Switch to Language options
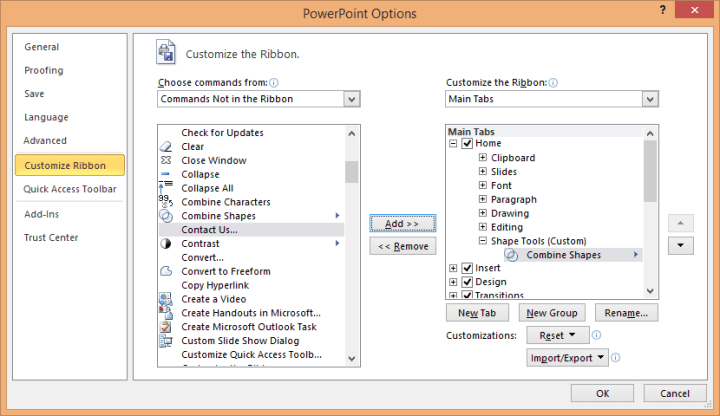720x416 pixels. (46, 117)
